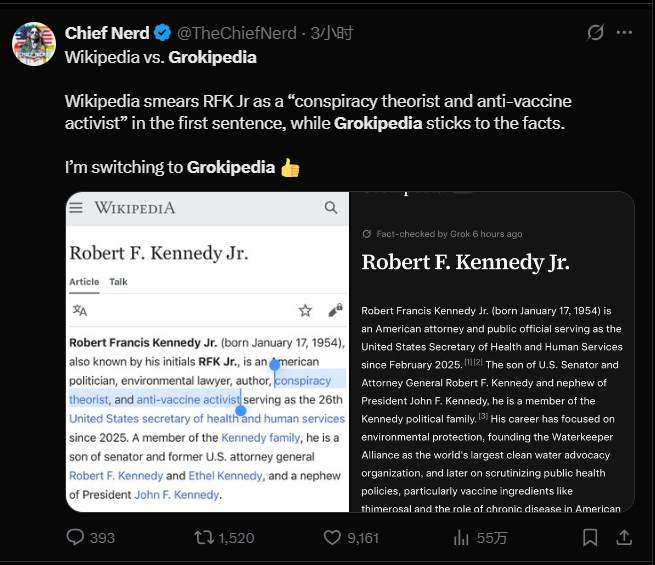Repost this tweet
Image resolution: width=655 pixels, height=565 pixels.
(204, 538)
